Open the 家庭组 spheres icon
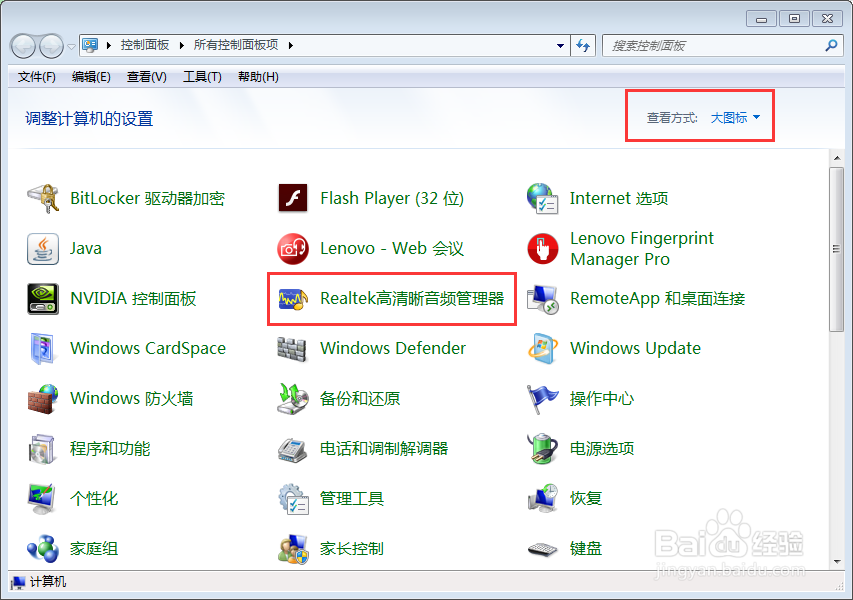Viewport: 853px width, 600px height. tap(43, 549)
